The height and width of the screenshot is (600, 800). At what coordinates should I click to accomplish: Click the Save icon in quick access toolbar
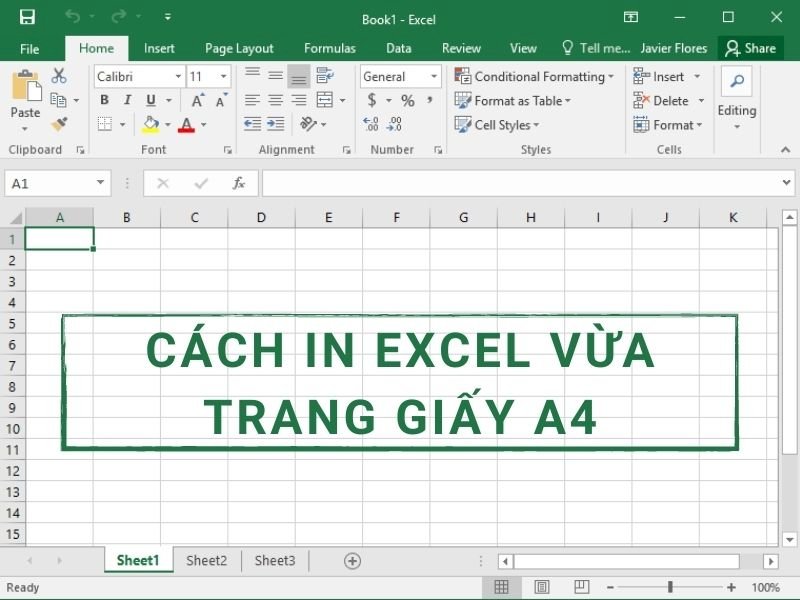tap(27, 17)
